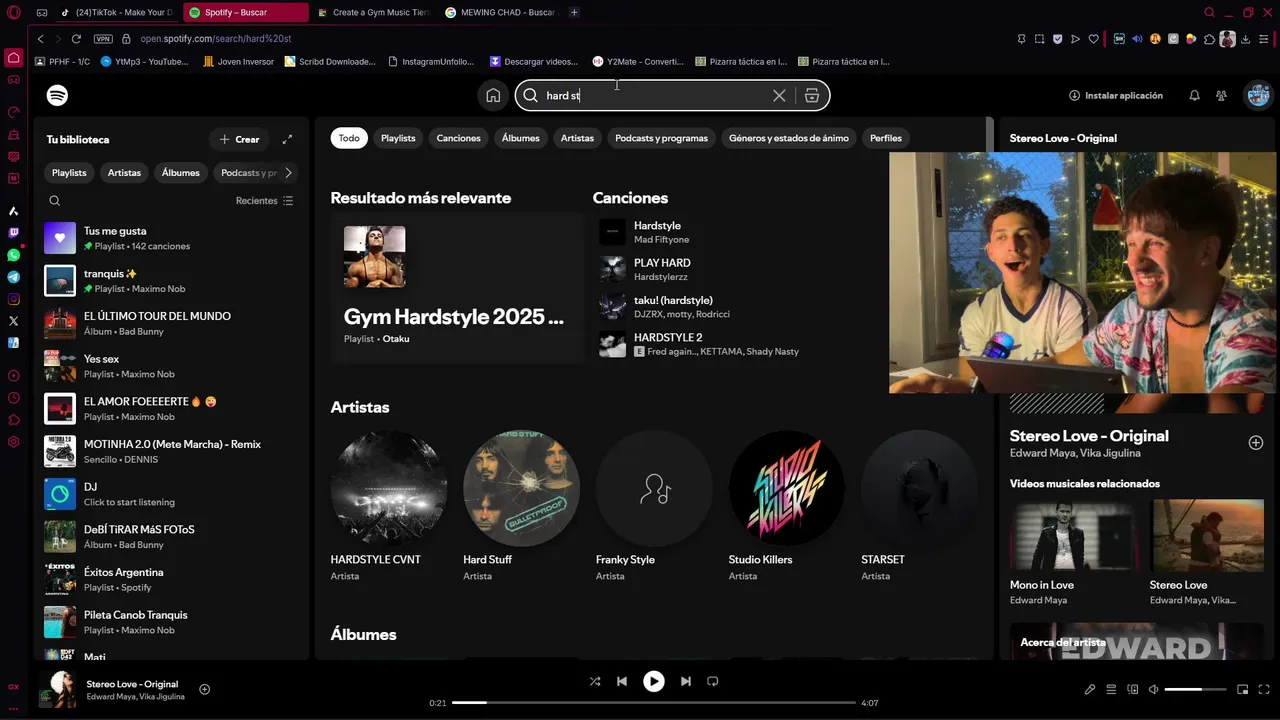Open Opera downloads icon in toolbar
1280x720 pixels.
(x=1245, y=39)
